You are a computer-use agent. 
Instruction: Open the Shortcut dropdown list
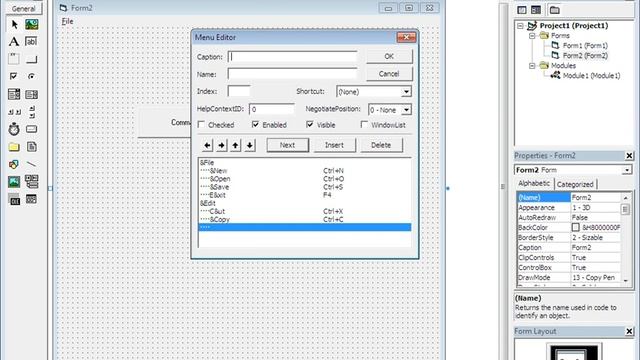click(x=406, y=91)
